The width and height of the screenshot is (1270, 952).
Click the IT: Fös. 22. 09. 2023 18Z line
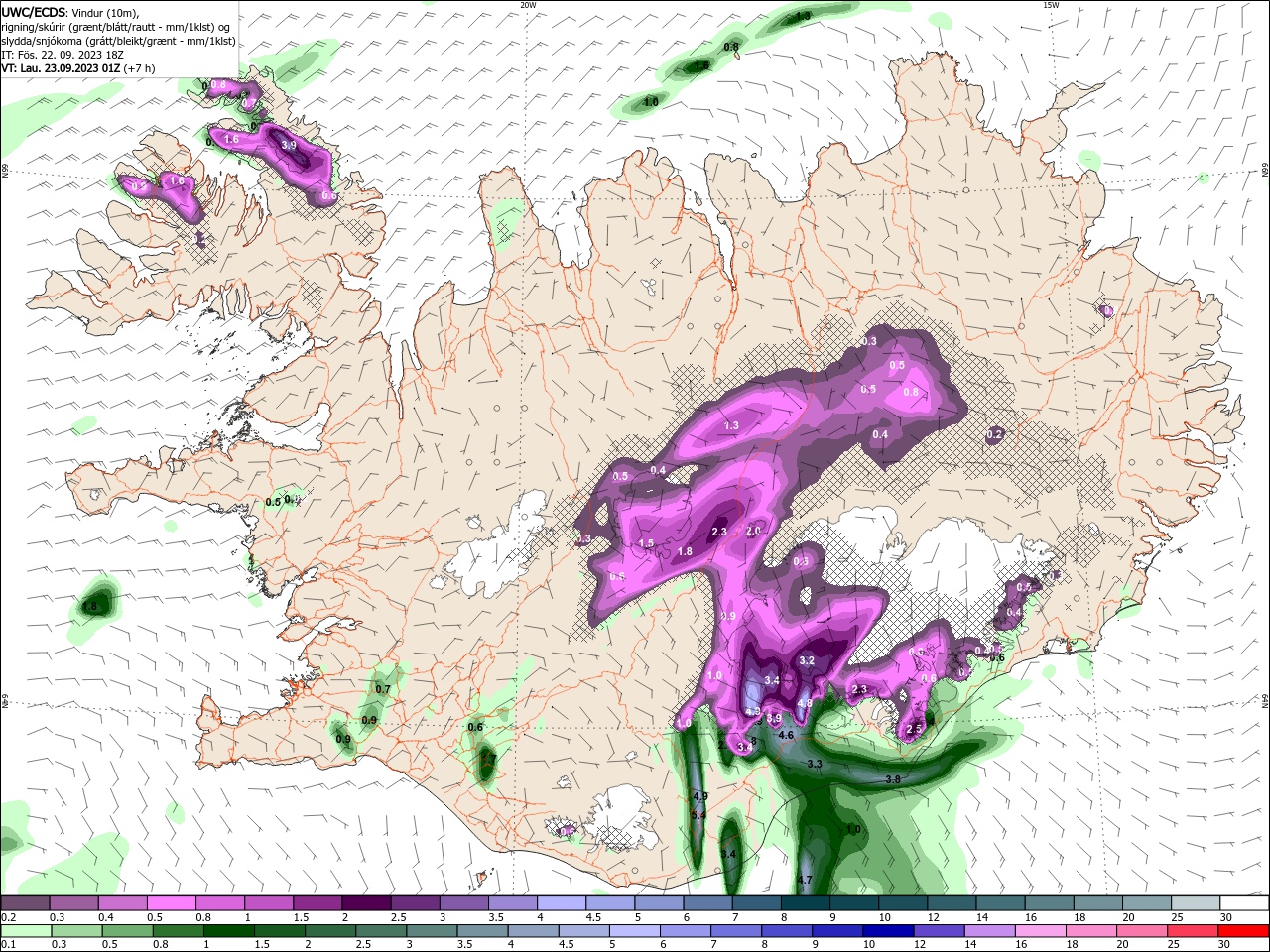point(63,56)
